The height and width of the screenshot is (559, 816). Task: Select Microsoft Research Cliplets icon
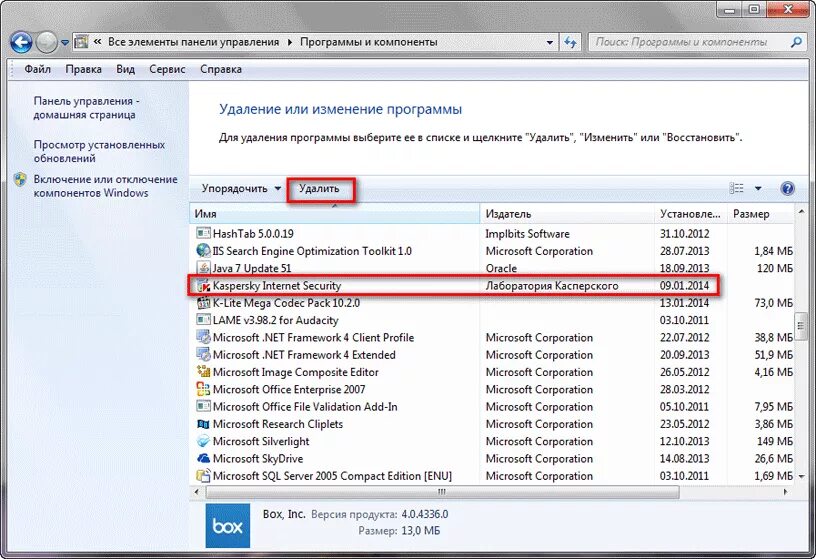pos(203,424)
